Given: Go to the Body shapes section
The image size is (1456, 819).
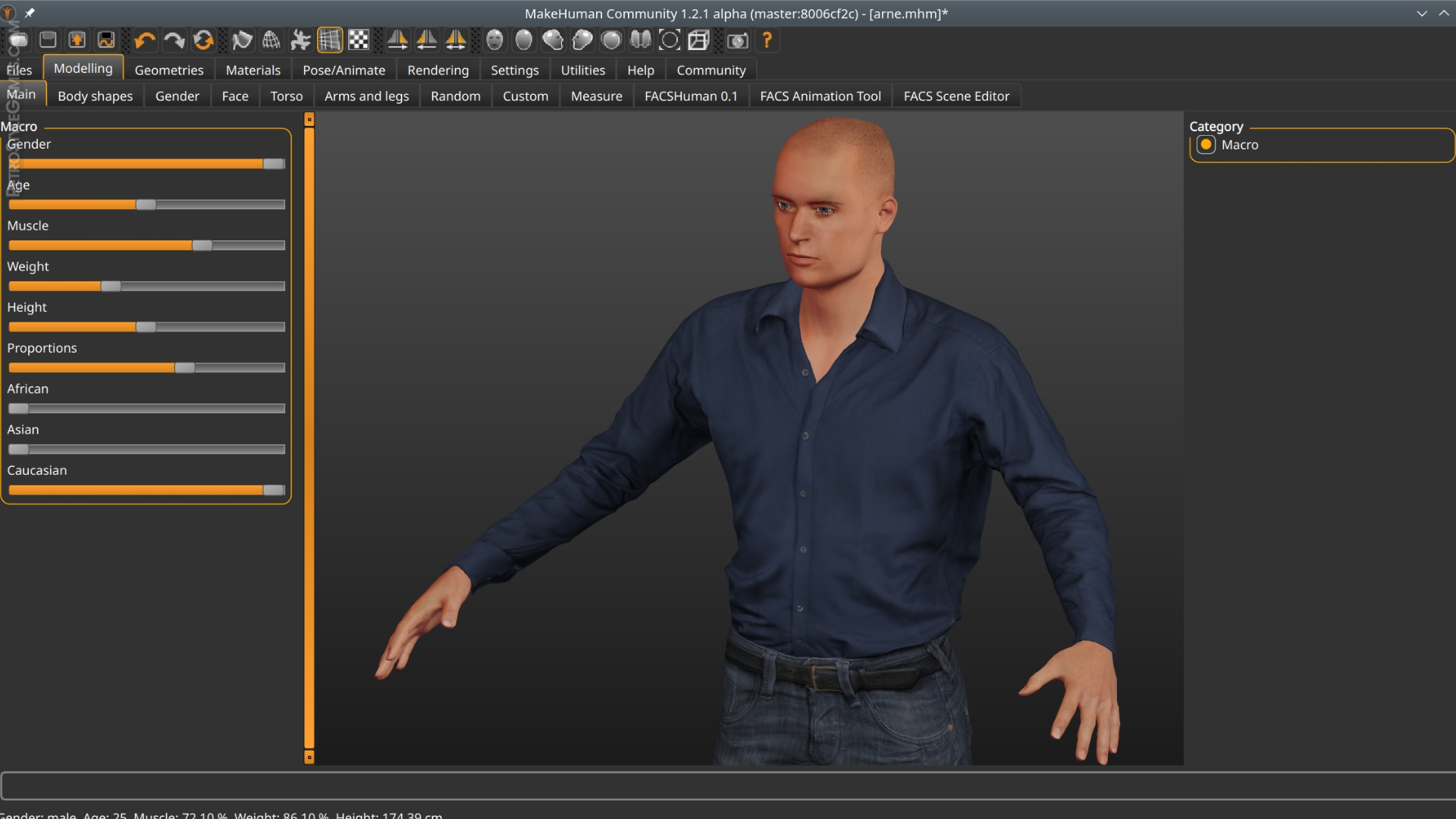Looking at the screenshot, I should point(94,96).
